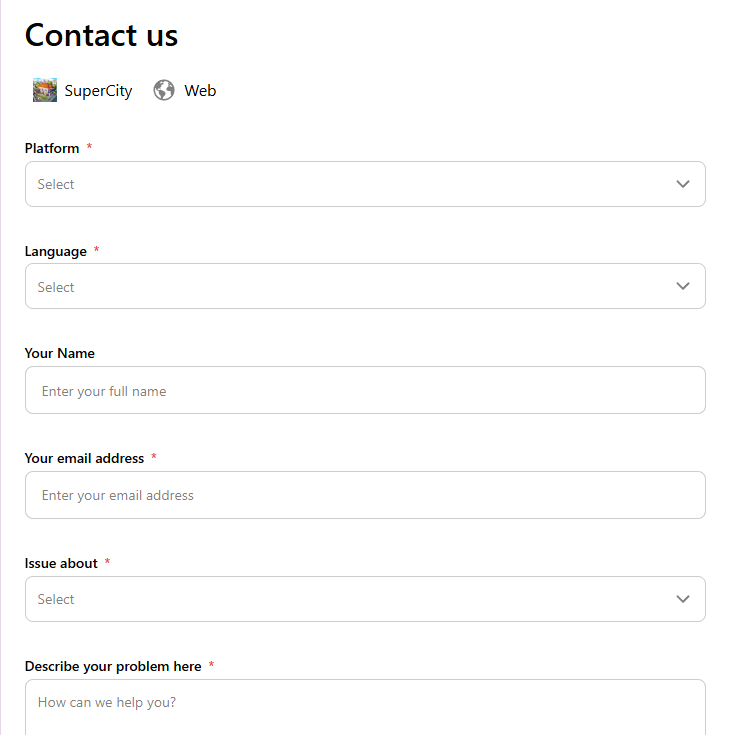Click the Describe your problem here label

coord(113,666)
